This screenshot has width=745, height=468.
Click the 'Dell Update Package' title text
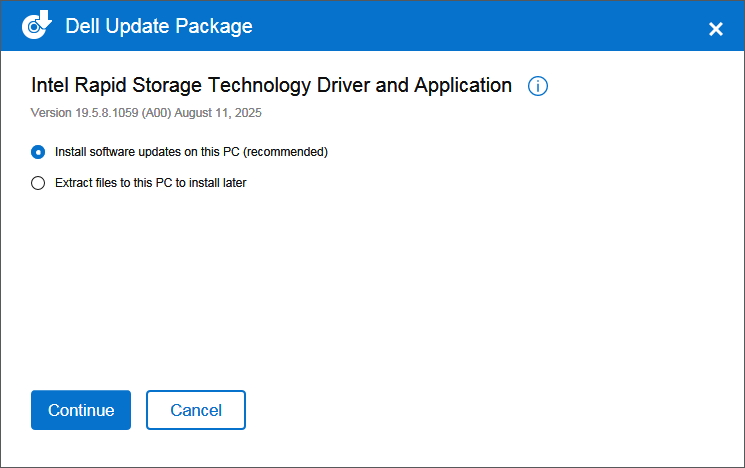[x=159, y=26]
